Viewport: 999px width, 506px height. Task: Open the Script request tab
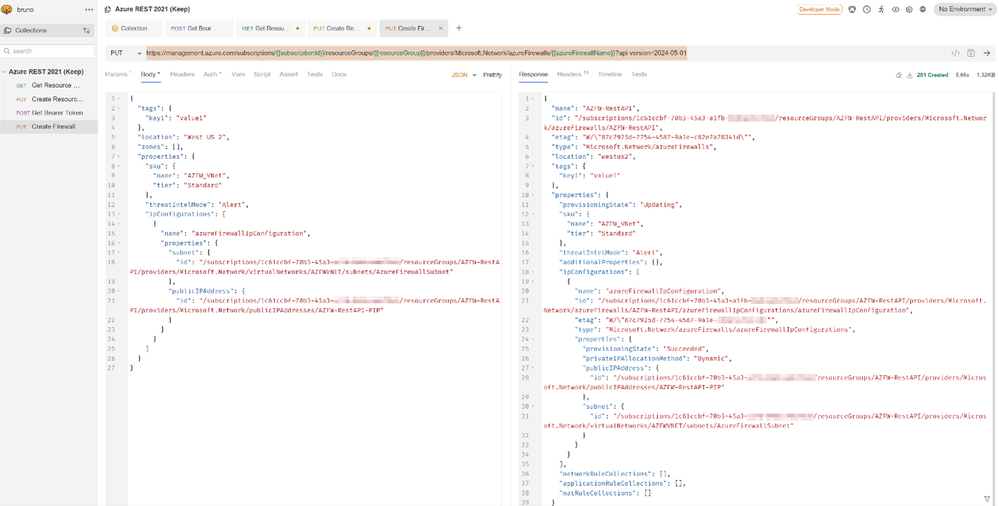(262, 75)
